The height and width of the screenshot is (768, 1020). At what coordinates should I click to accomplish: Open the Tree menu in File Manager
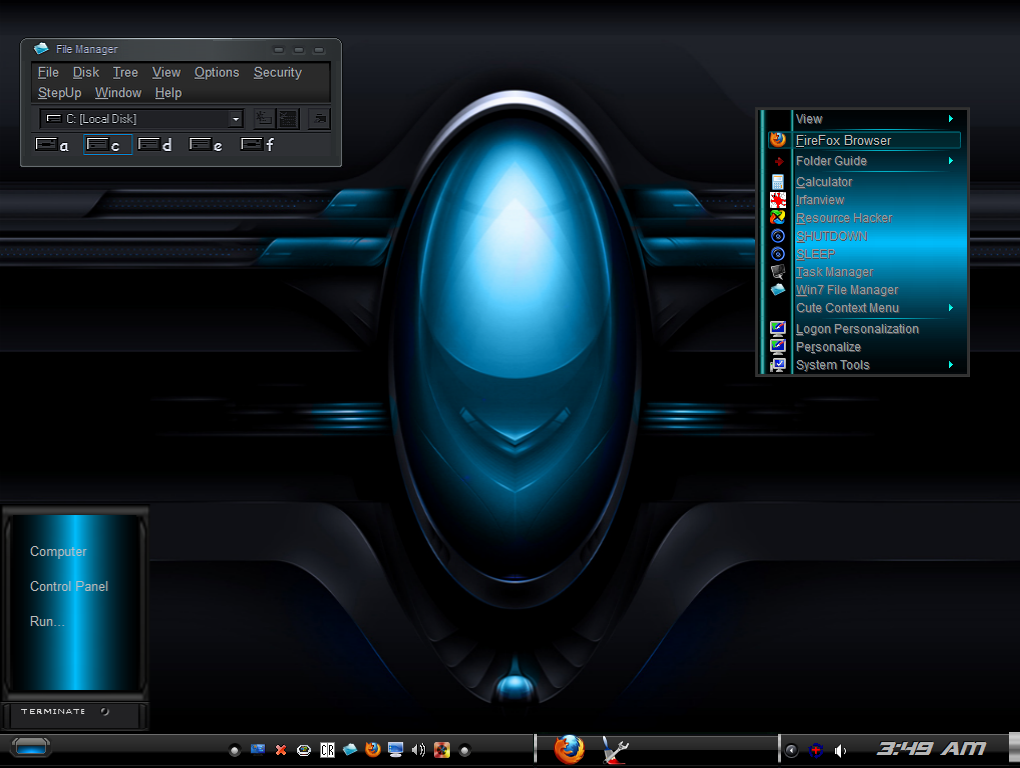click(x=125, y=72)
